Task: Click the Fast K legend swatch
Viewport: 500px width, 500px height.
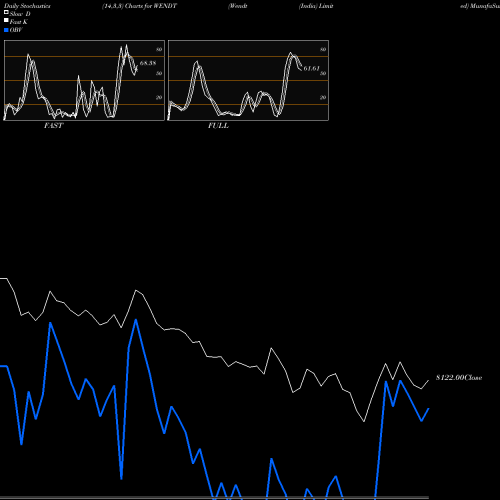Action: (6, 20)
